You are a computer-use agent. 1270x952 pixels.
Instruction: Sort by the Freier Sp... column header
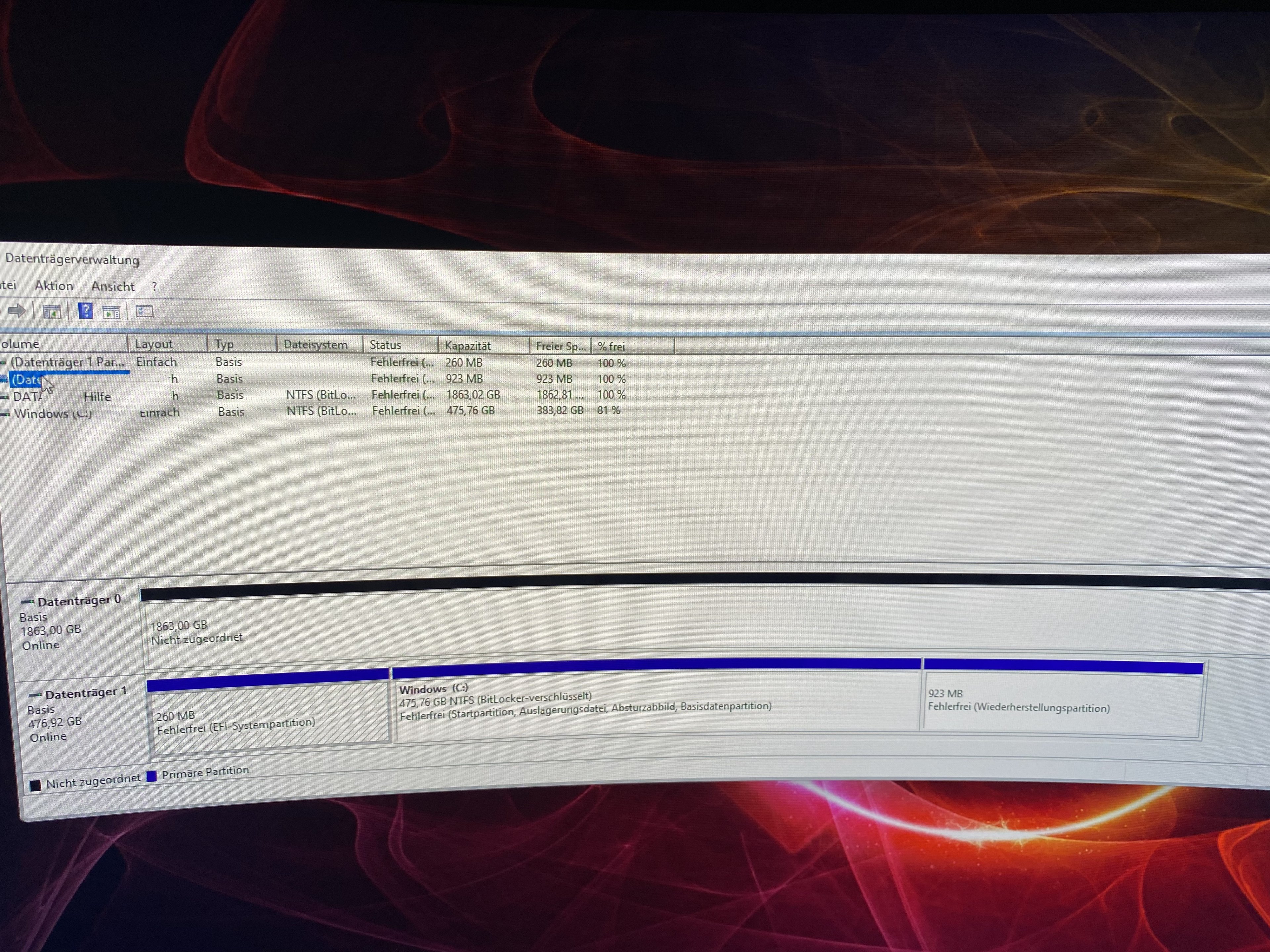click(x=560, y=346)
